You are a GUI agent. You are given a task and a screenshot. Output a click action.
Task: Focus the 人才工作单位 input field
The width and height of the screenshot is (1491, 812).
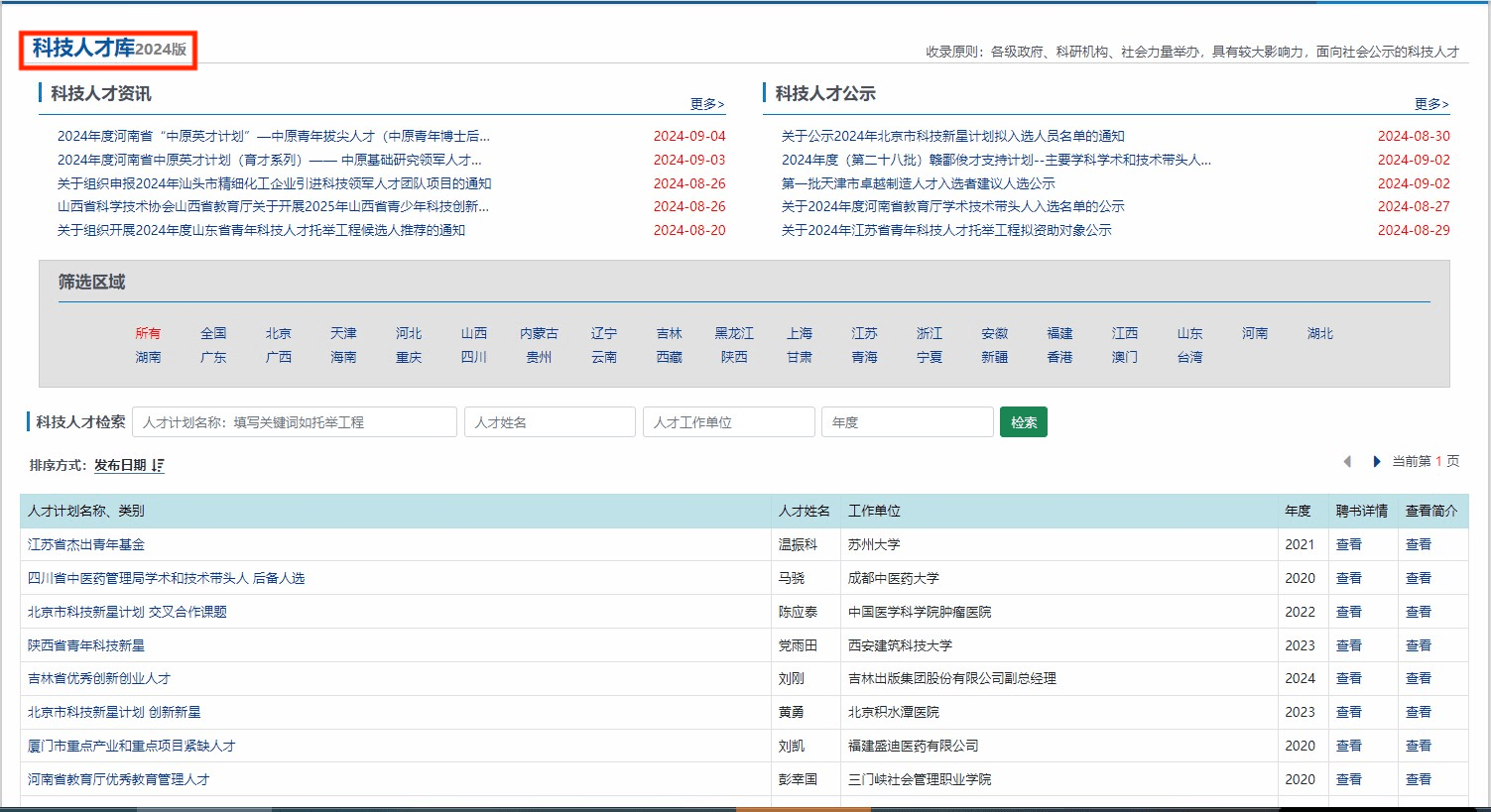729,422
